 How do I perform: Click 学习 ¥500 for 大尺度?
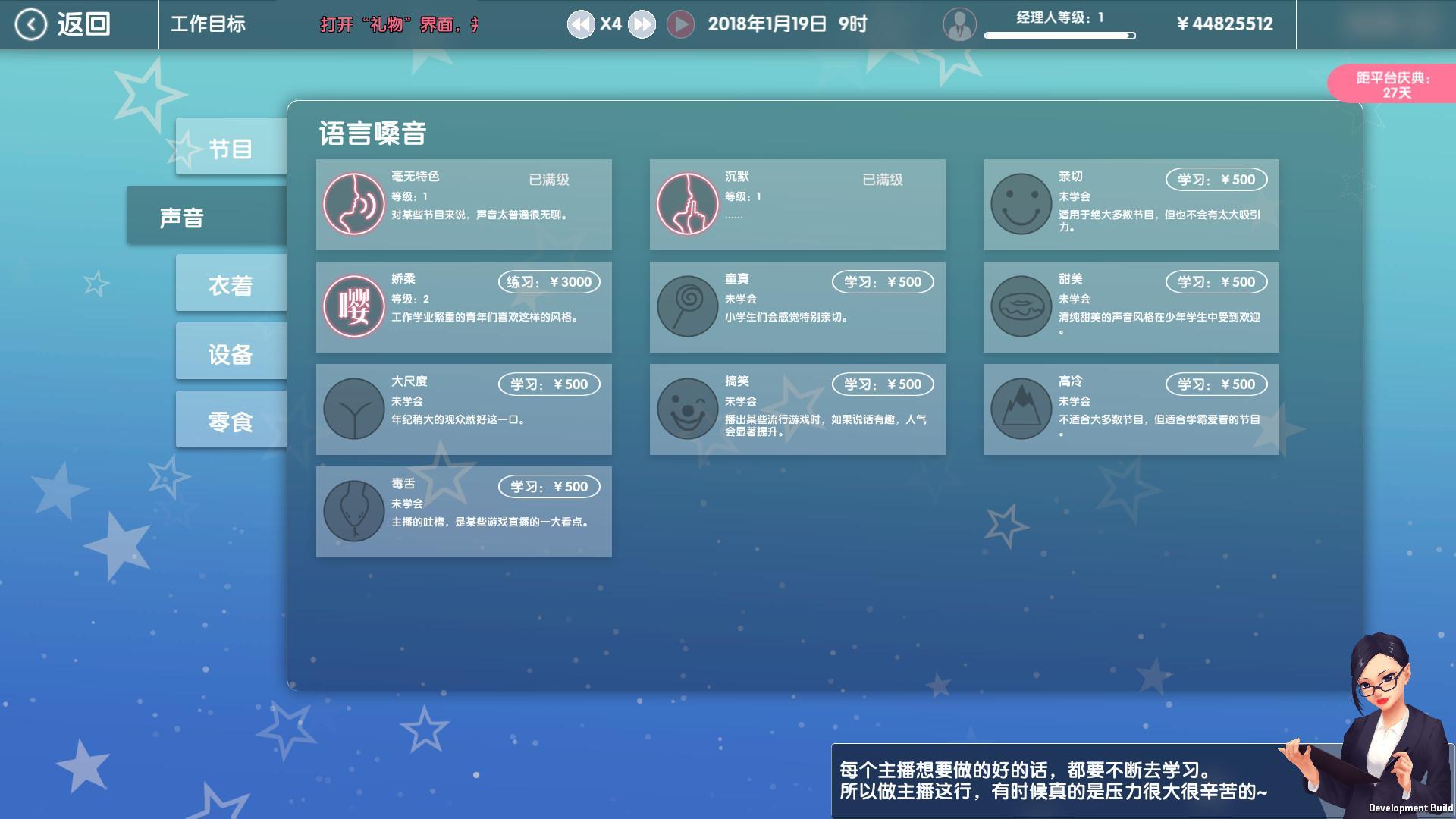pos(549,384)
